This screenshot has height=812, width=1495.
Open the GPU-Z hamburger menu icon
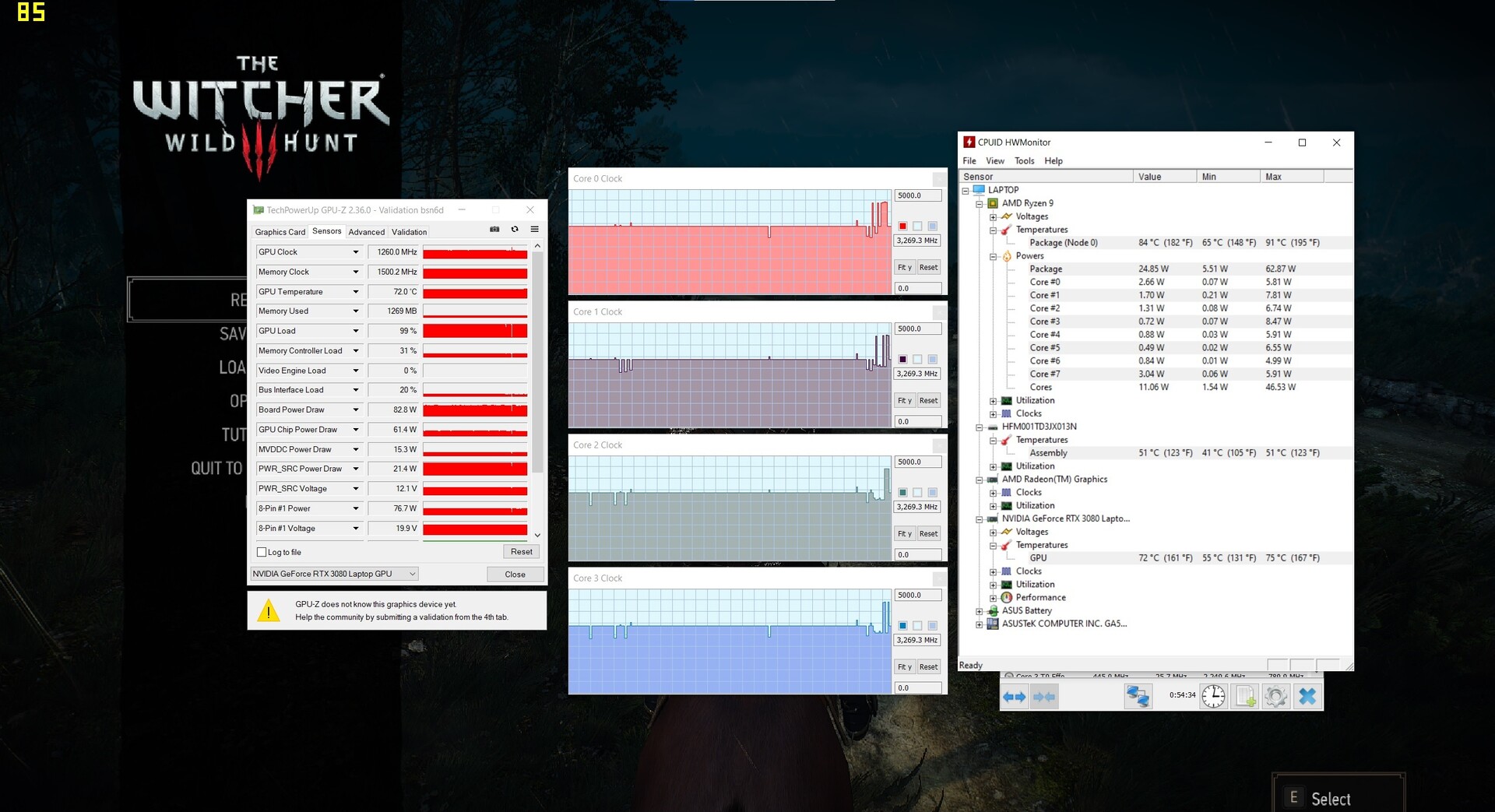(x=535, y=230)
